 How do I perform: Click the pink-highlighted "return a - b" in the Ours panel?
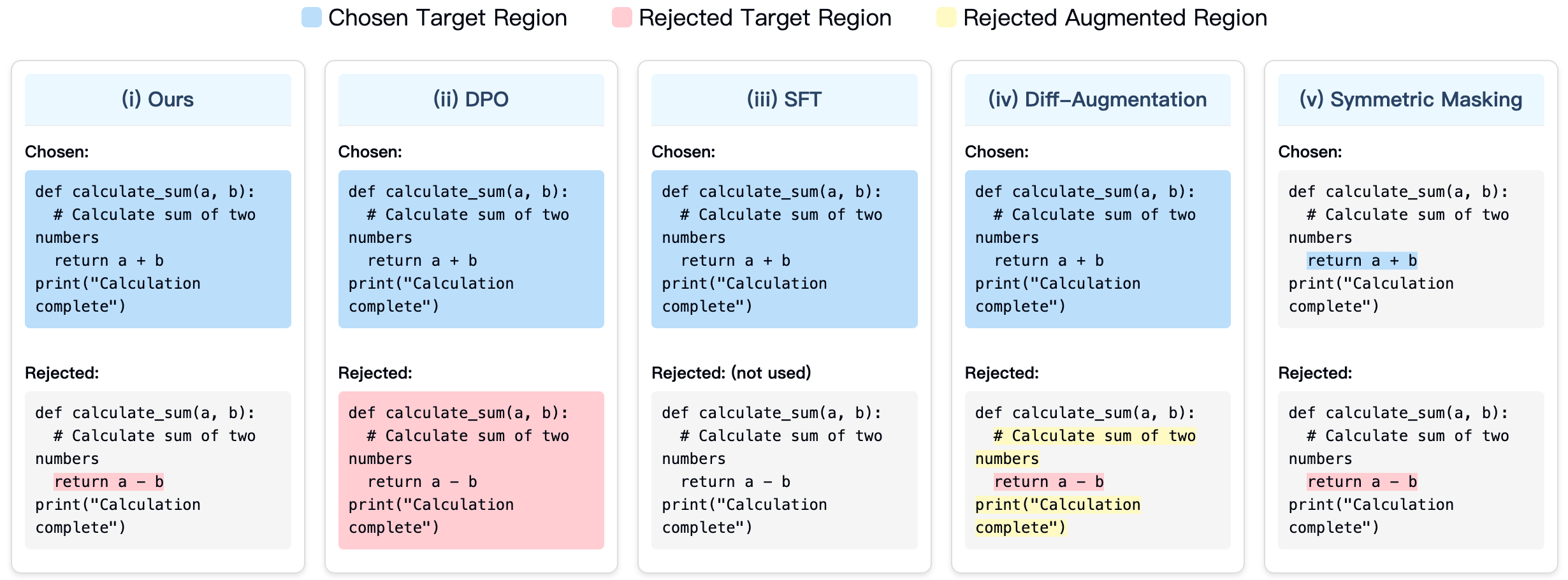coord(109,482)
